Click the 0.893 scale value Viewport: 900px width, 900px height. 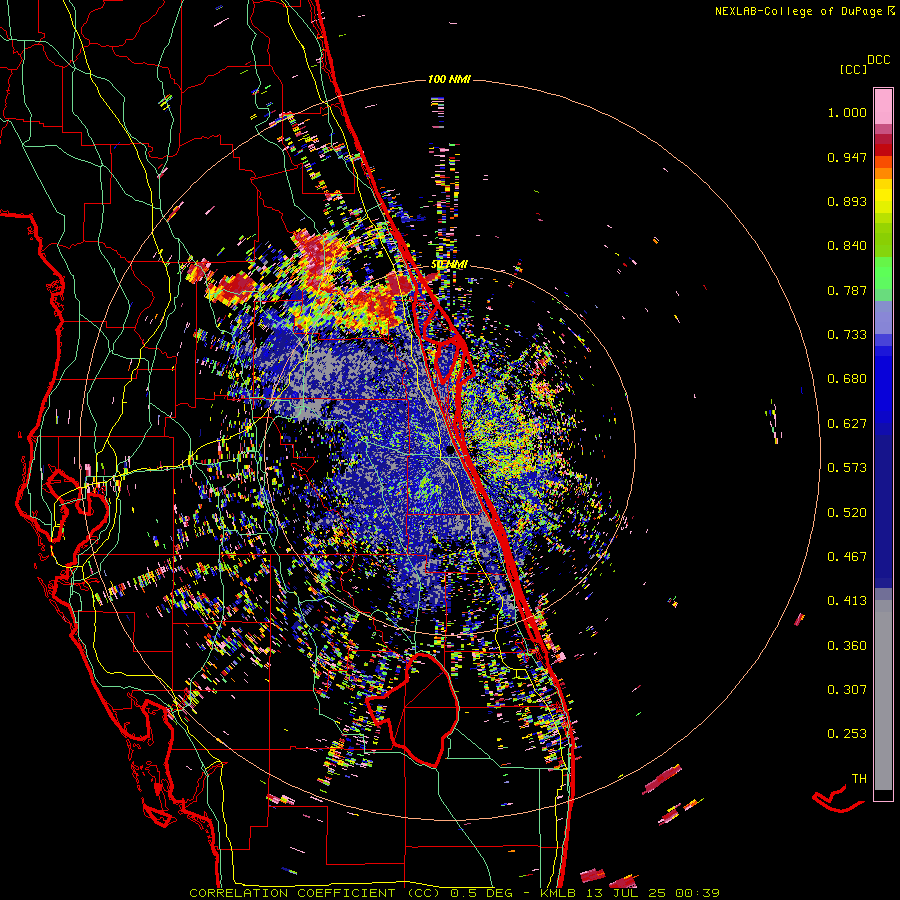click(x=847, y=201)
